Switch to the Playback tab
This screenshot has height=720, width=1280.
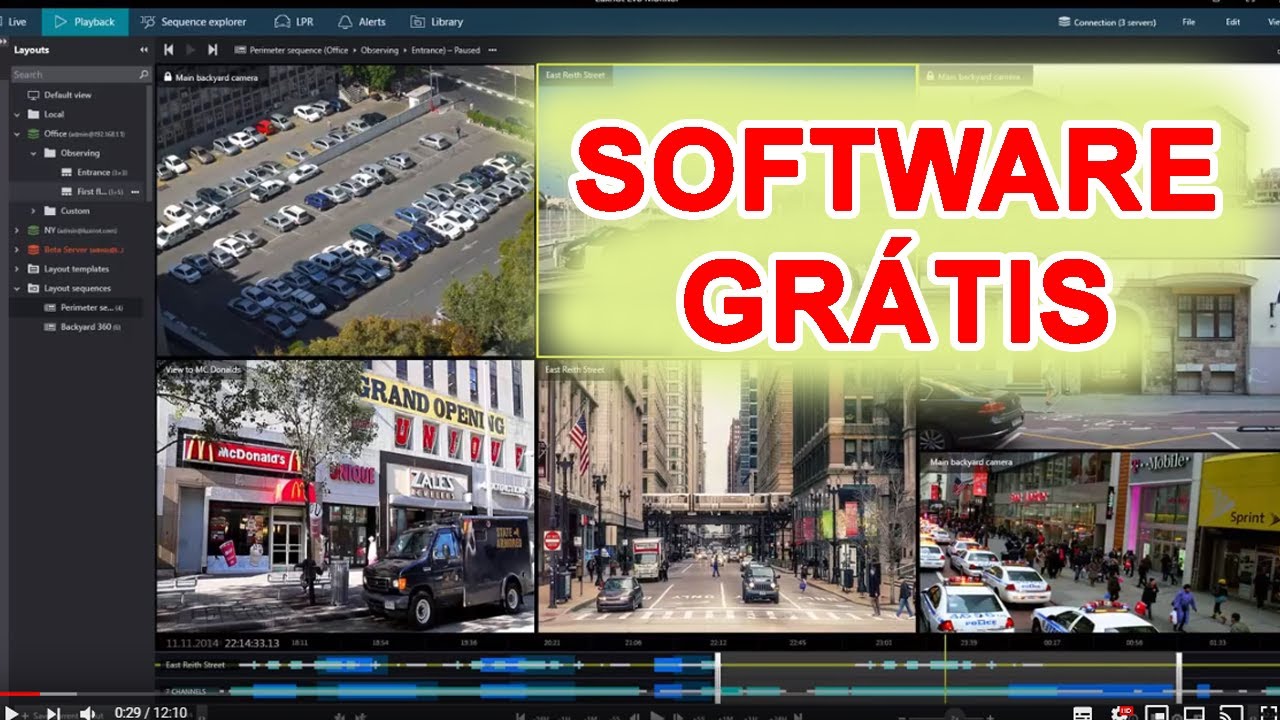point(85,21)
